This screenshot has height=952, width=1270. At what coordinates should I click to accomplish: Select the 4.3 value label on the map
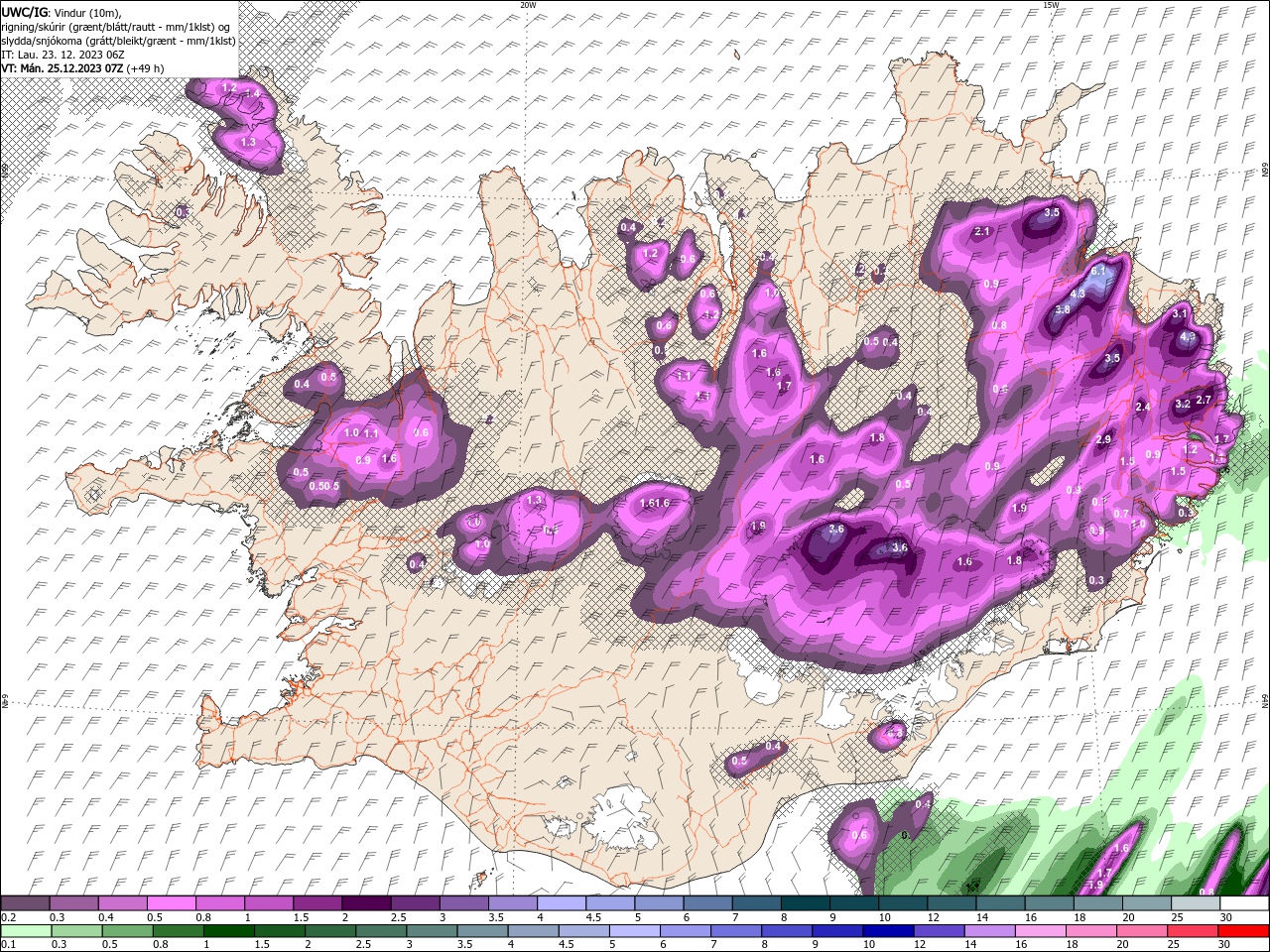(1078, 294)
